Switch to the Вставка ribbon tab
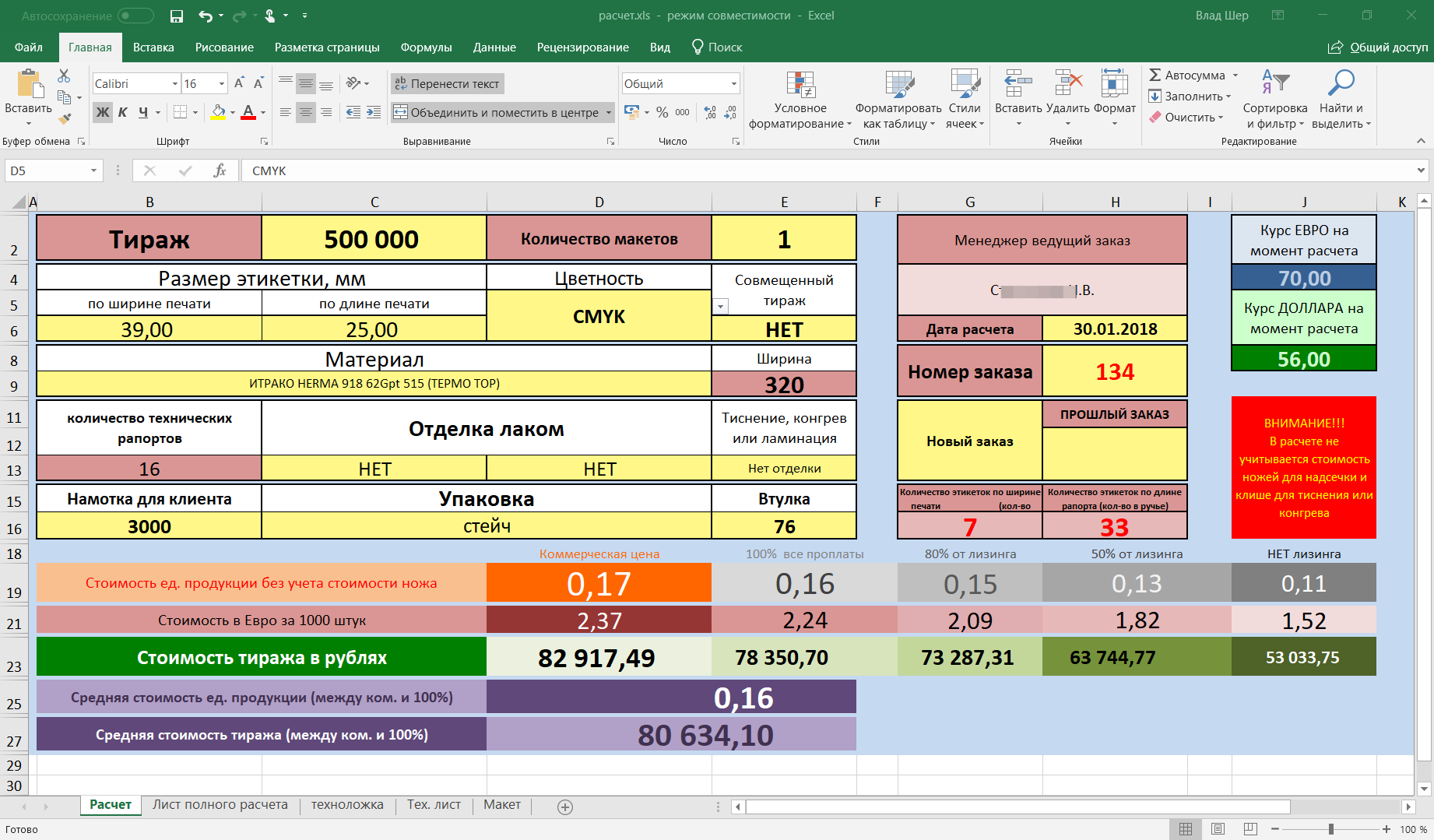This screenshot has width=1434, height=840. (153, 47)
